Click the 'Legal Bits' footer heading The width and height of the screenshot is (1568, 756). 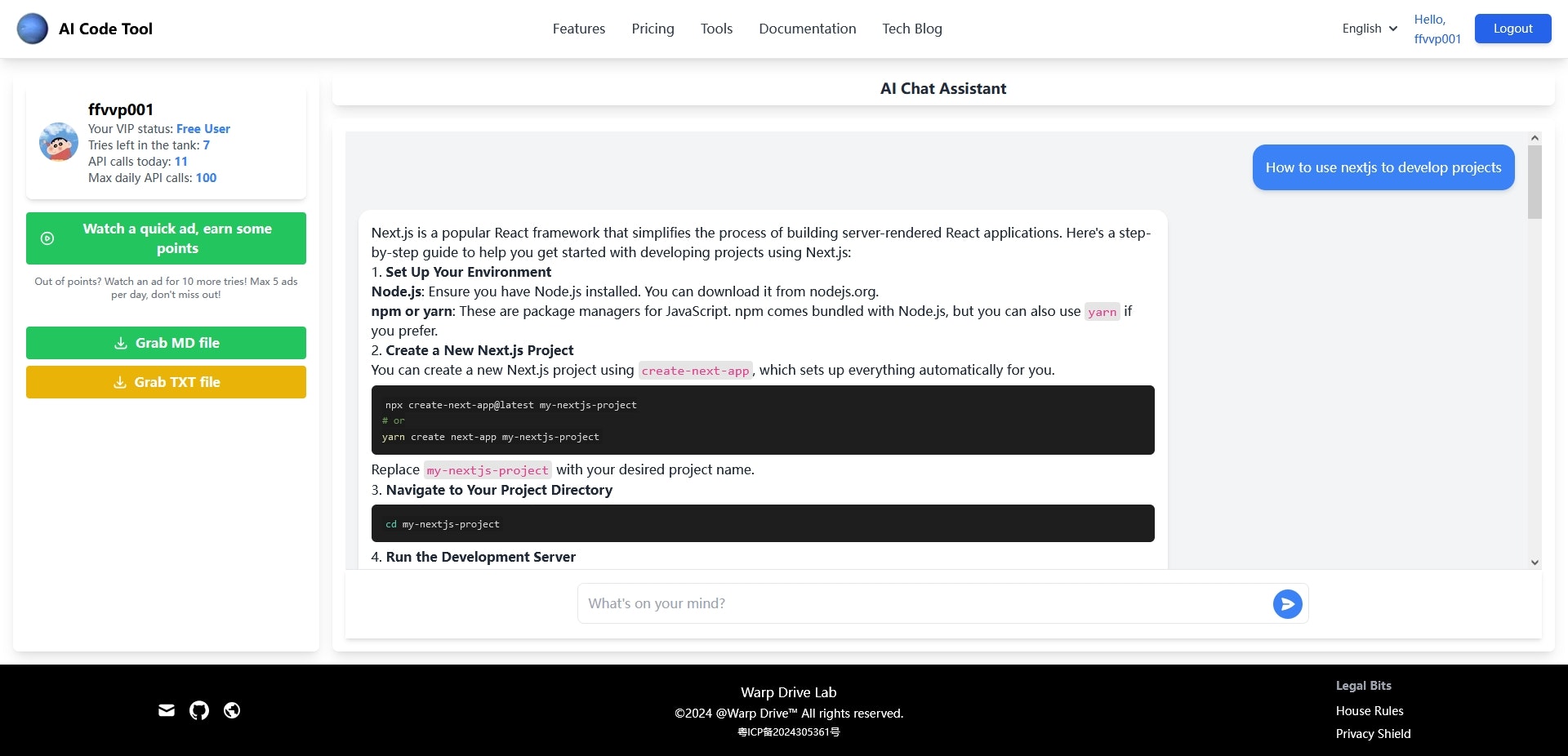(1364, 686)
